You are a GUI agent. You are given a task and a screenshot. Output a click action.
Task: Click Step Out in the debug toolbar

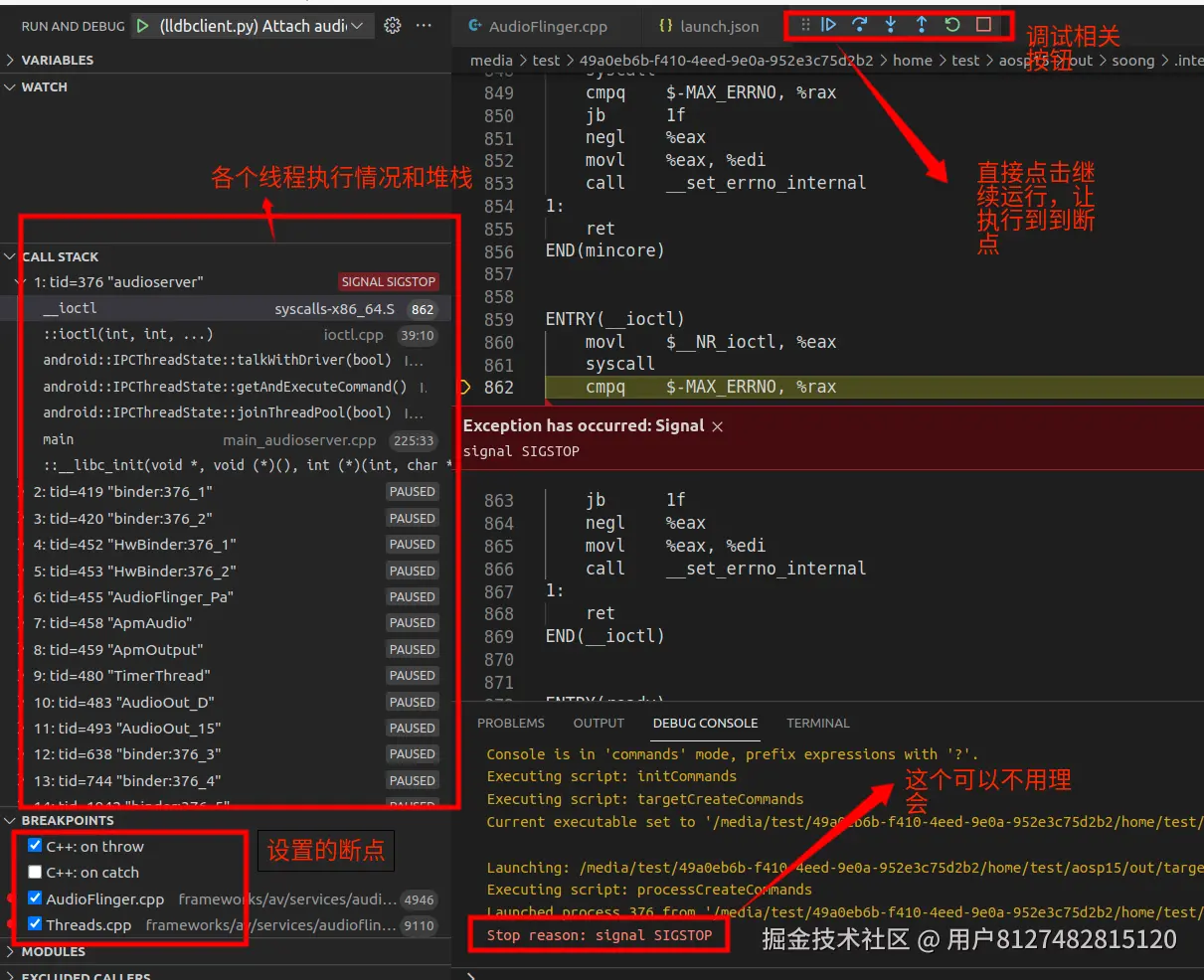coord(922,25)
